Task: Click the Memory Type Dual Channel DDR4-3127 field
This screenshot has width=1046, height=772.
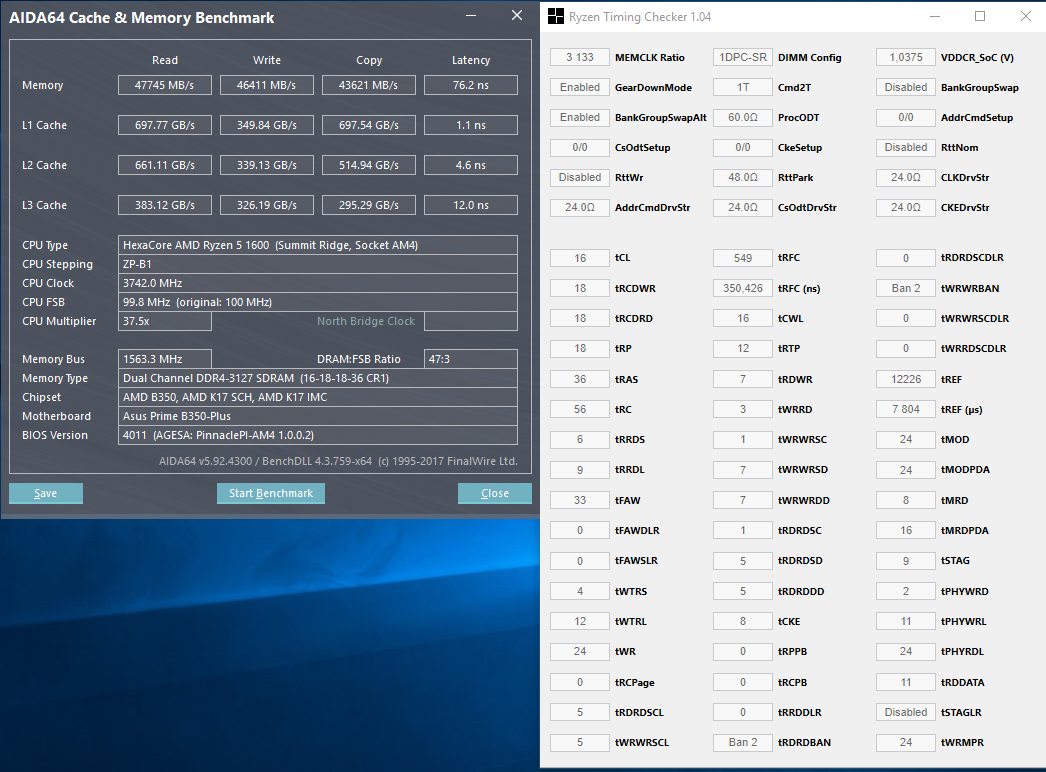Action: (x=318, y=378)
